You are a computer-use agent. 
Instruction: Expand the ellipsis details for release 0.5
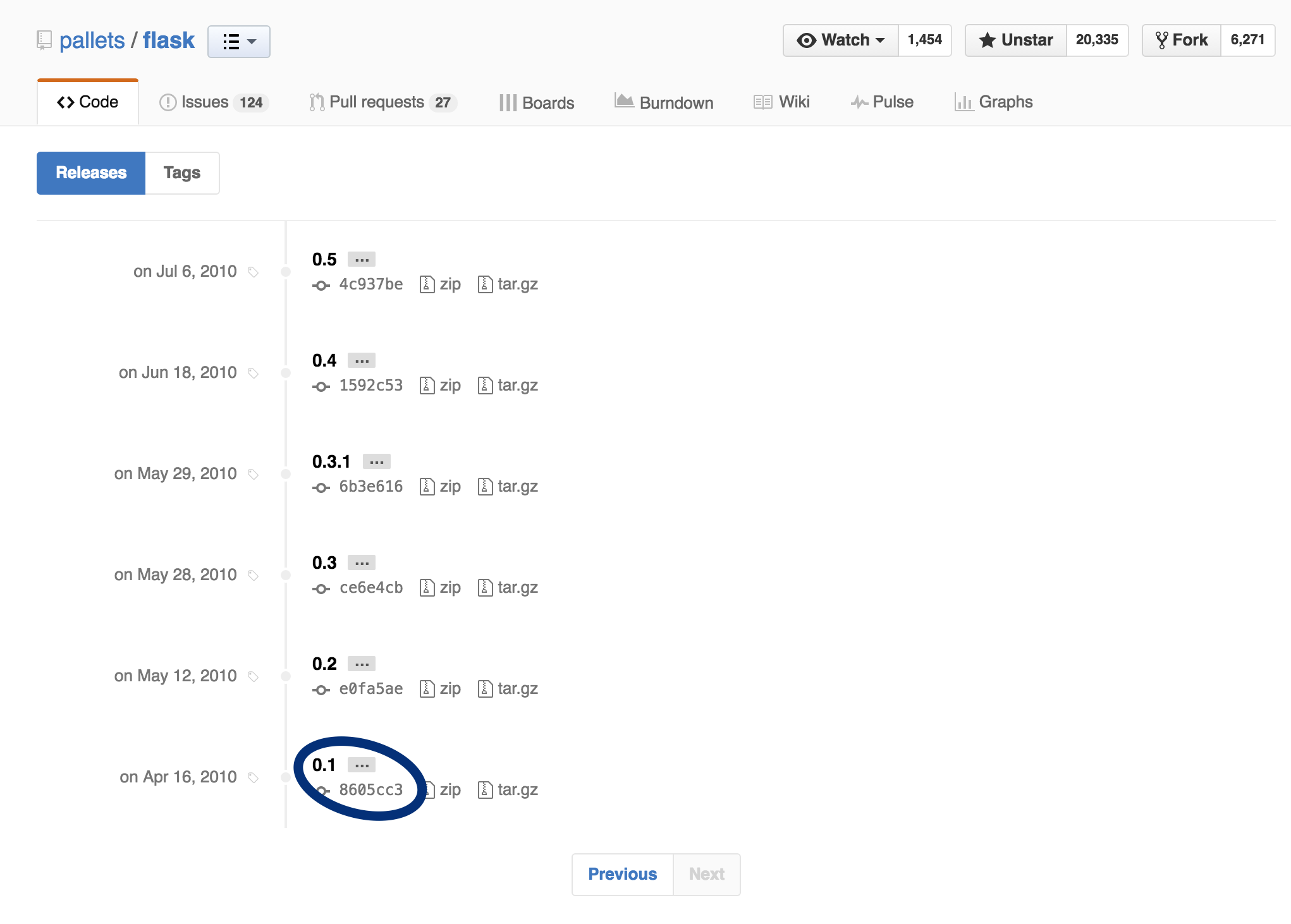coord(362,260)
